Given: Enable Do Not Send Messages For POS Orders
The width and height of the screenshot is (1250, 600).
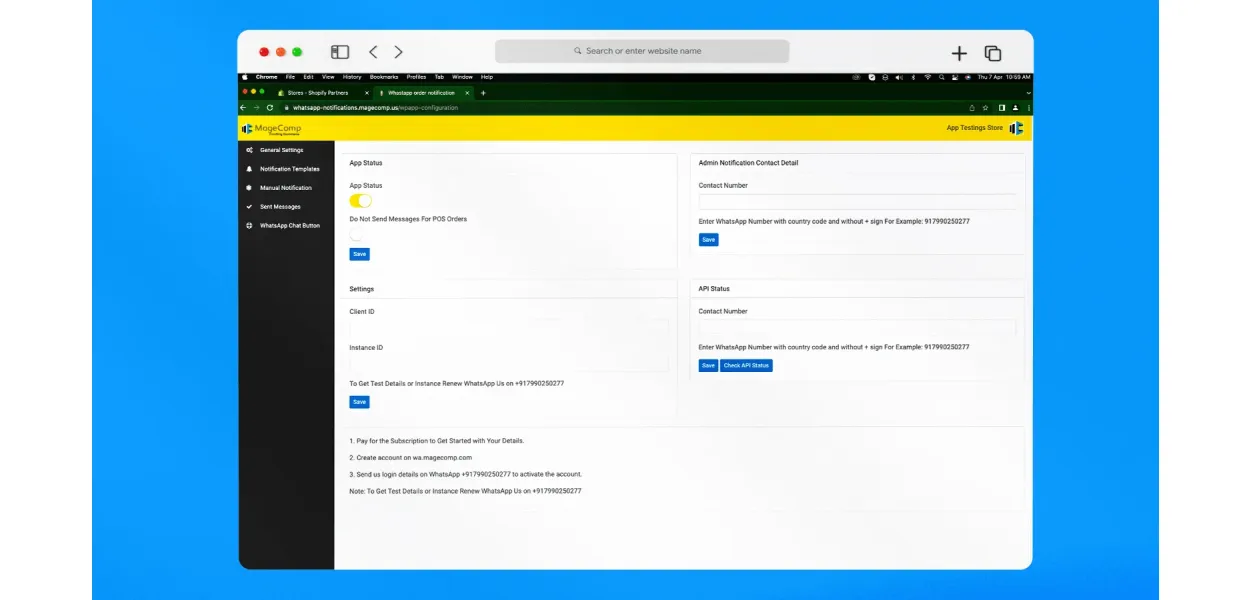Looking at the screenshot, I should 357,234.
